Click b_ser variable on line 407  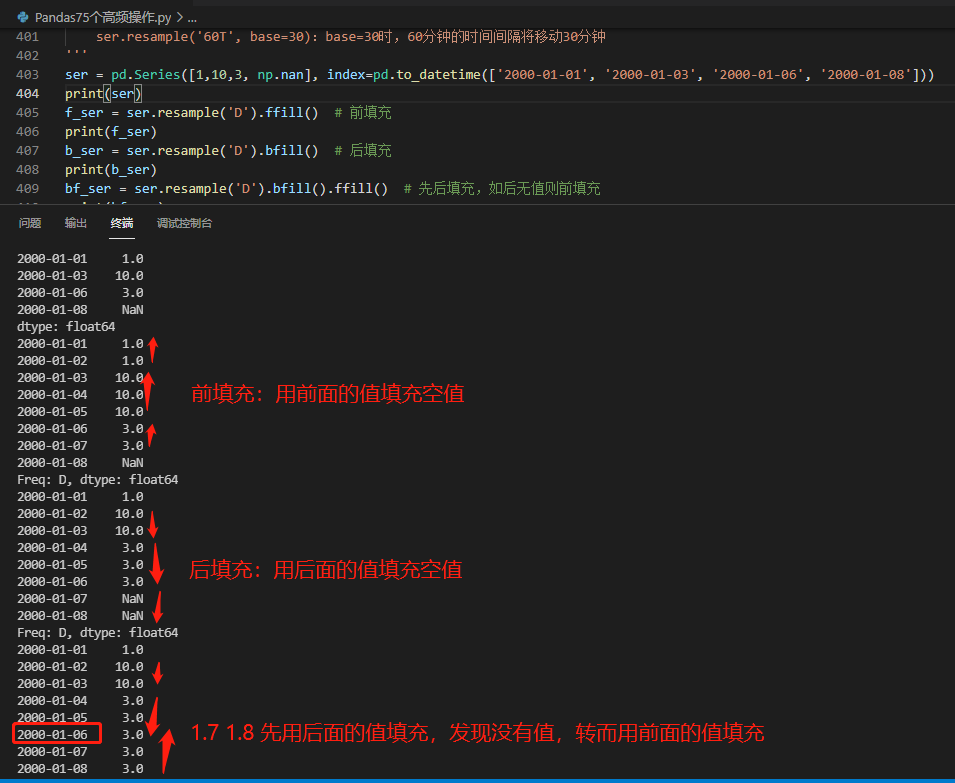click(x=84, y=150)
